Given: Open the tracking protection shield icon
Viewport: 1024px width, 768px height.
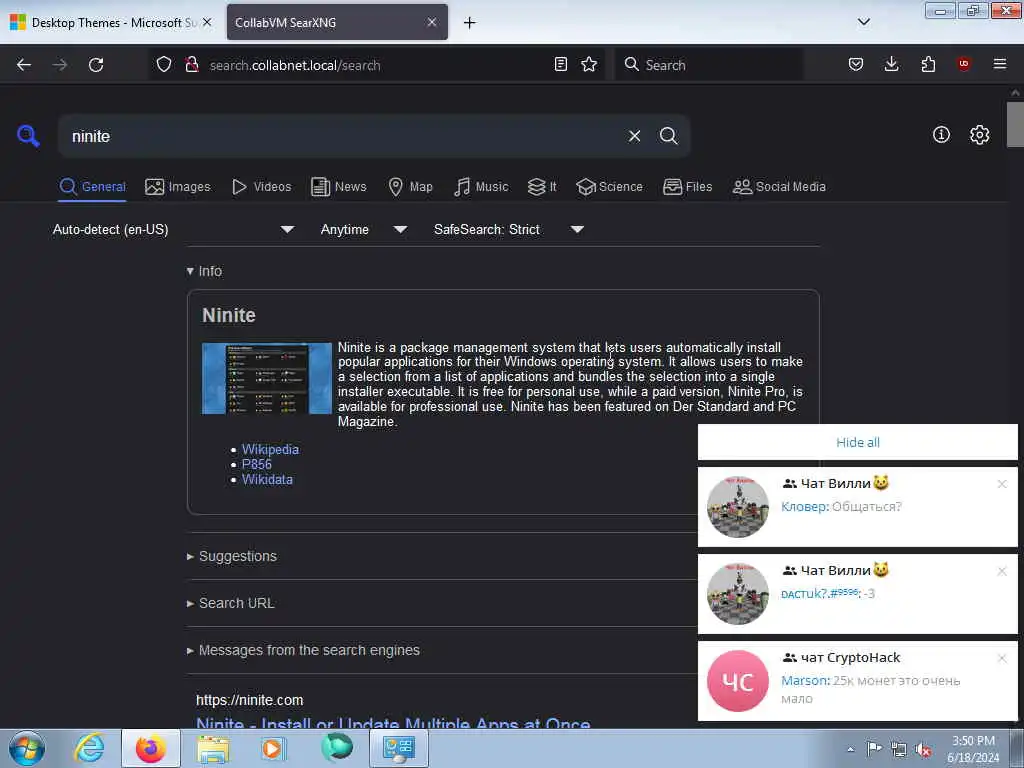Looking at the screenshot, I should click(x=164, y=65).
